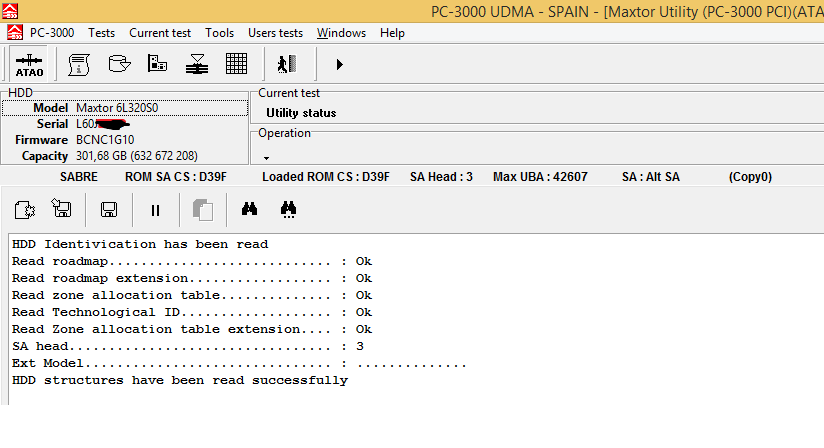Screen dimensions: 824x448
Task: Open the Help menu
Action: pos(392,33)
